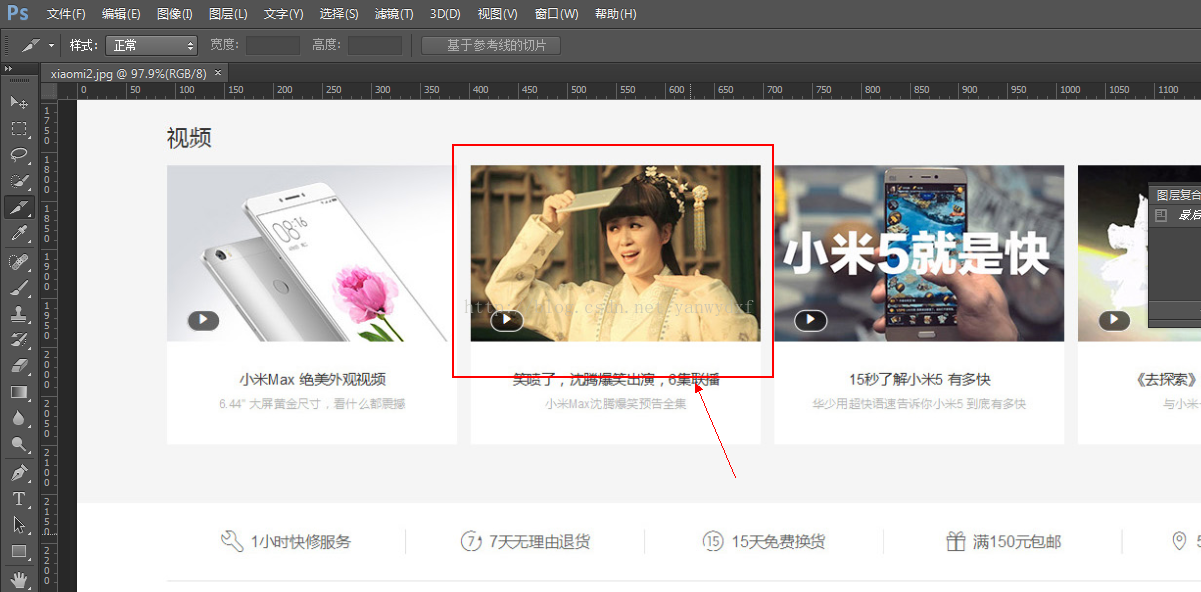The height and width of the screenshot is (592, 1201).
Task: Click play button on 小米Max phone video
Action: (x=203, y=320)
